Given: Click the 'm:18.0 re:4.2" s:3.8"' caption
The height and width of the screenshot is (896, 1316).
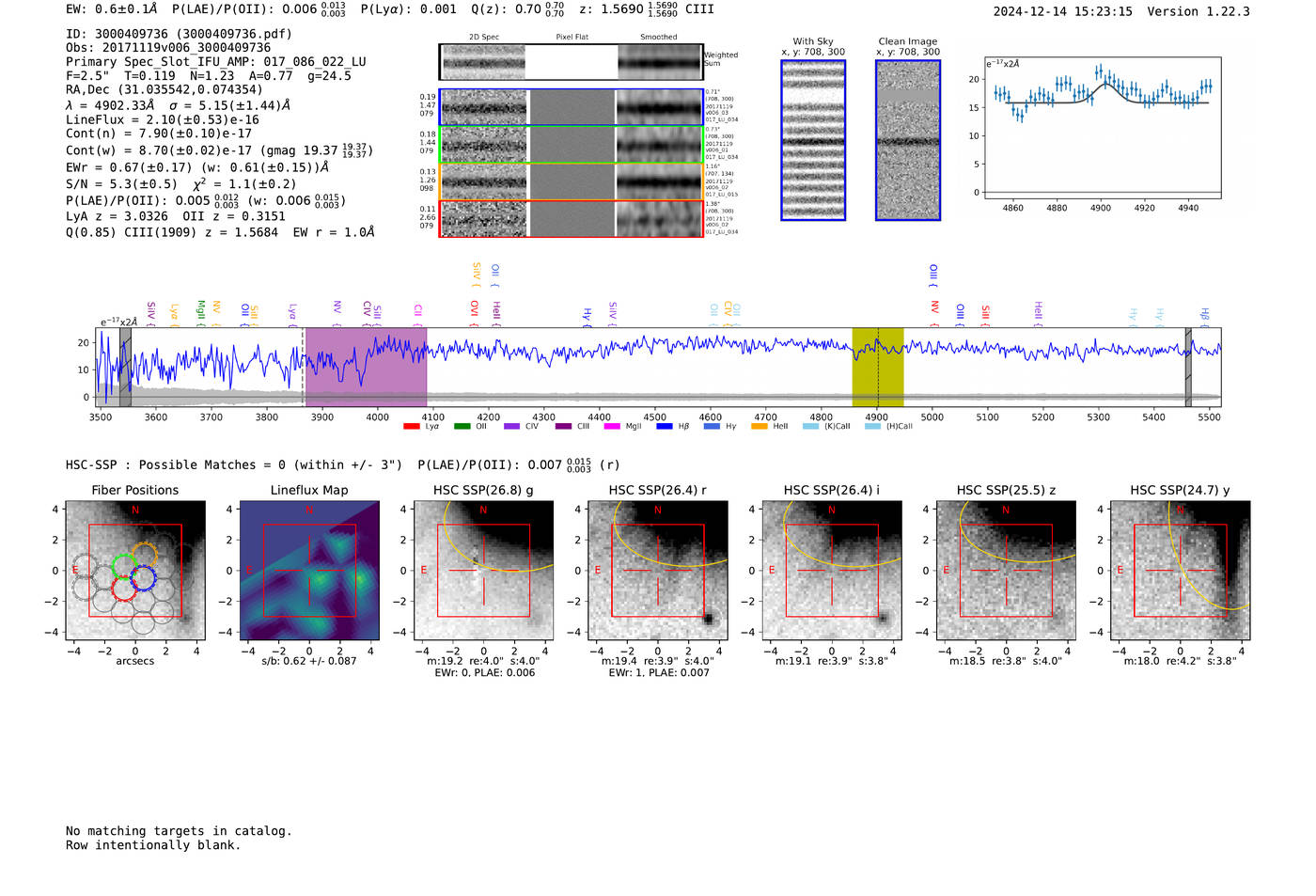Looking at the screenshot, I should tap(1181, 661).
